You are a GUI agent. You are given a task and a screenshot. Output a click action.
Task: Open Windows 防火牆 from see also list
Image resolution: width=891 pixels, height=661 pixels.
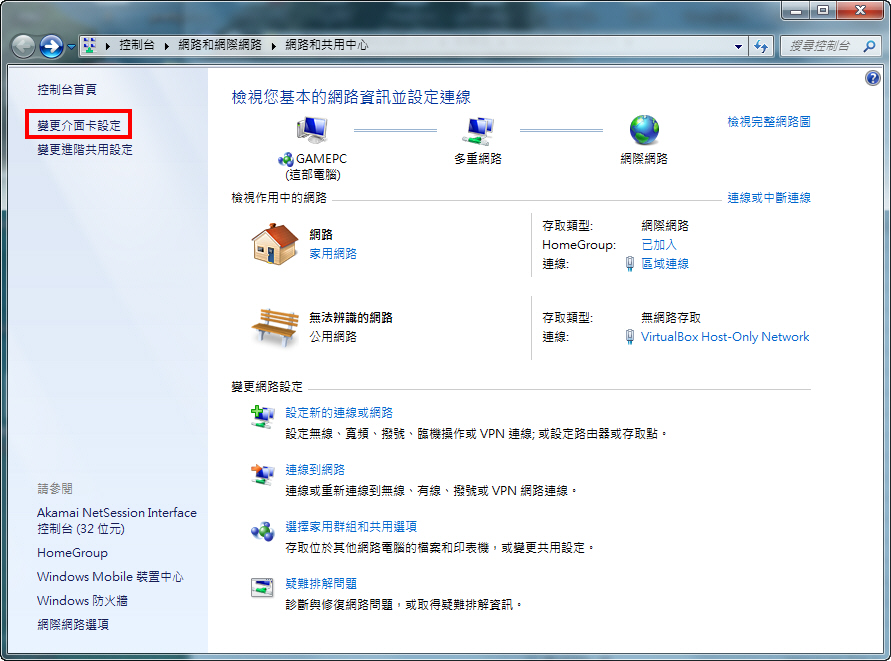pos(82,601)
